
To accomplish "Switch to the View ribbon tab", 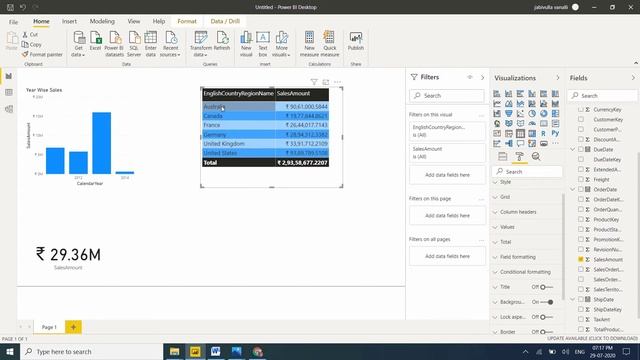I will 133,21.
